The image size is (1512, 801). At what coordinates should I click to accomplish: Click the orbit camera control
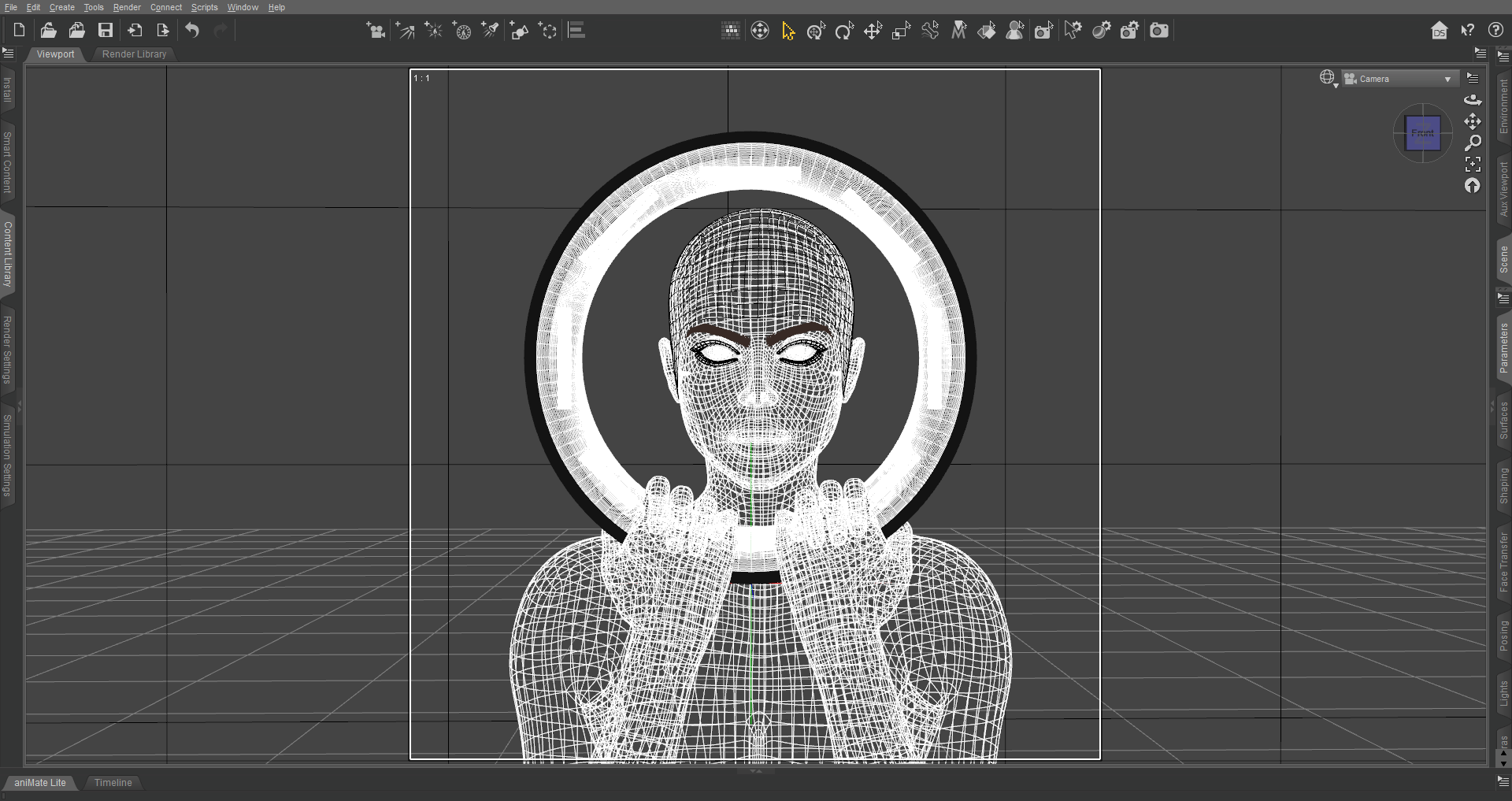[1473, 100]
